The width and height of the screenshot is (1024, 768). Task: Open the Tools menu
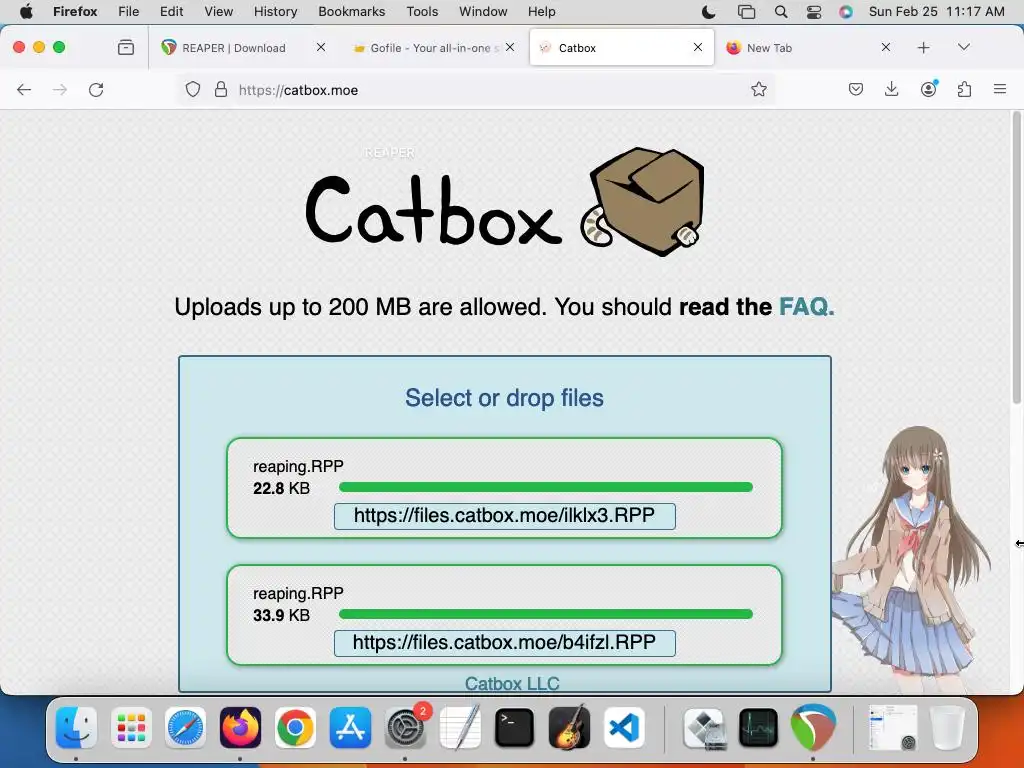click(422, 12)
